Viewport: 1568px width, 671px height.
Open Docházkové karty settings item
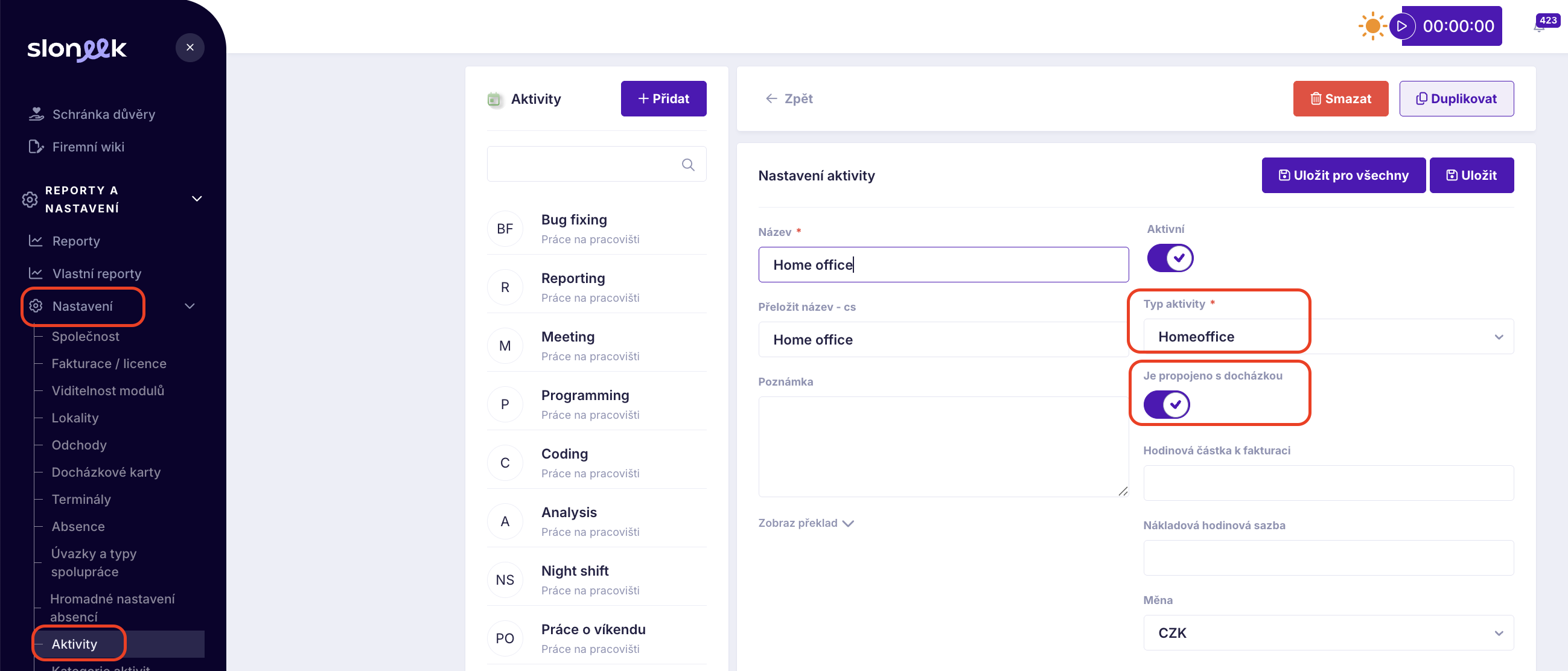(106, 472)
